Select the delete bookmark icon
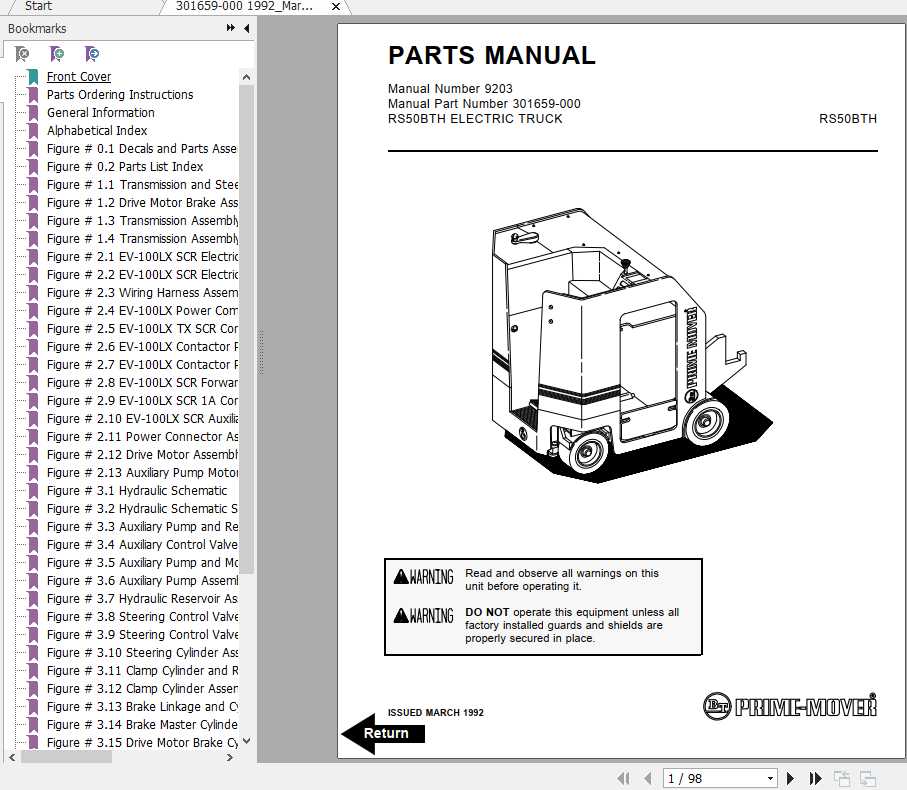 pyautogui.click(x=22, y=53)
